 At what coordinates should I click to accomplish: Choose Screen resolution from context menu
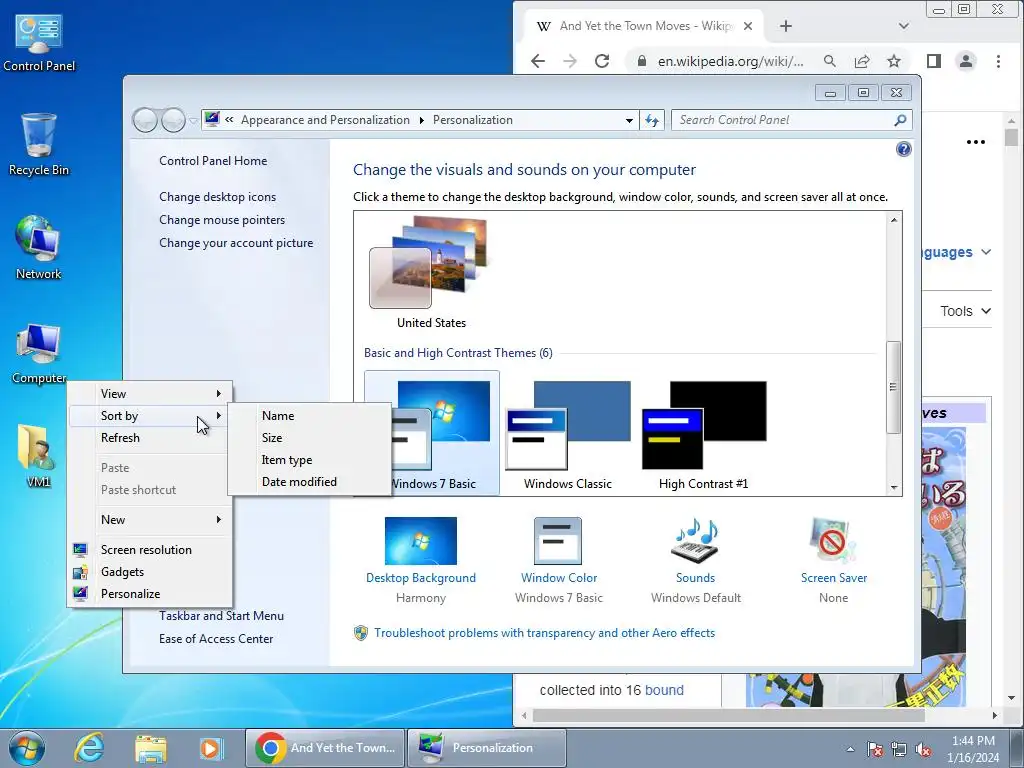point(150,550)
